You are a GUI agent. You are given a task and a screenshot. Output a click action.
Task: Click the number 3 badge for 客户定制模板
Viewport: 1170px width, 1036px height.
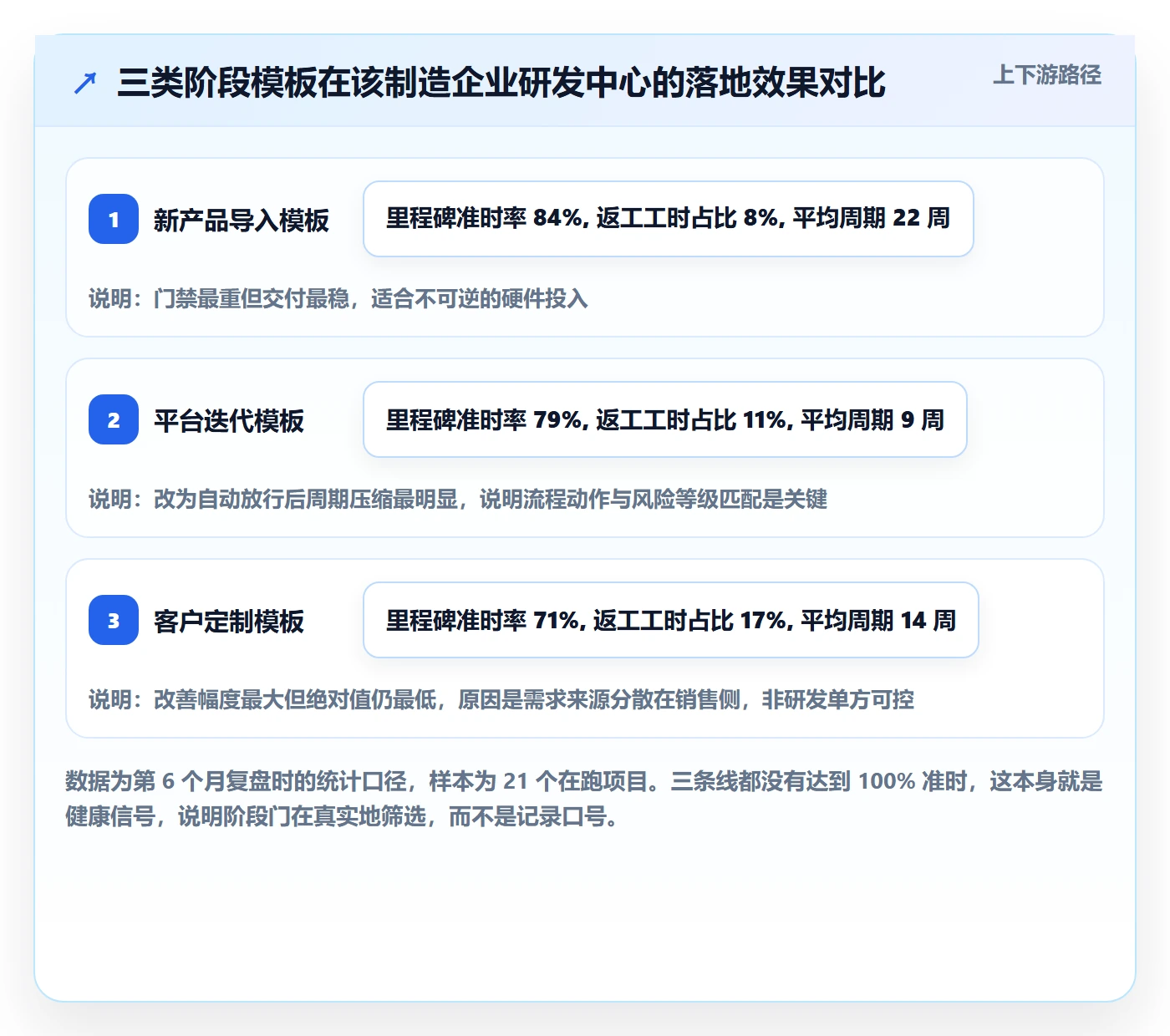pyautogui.click(x=114, y=620)
